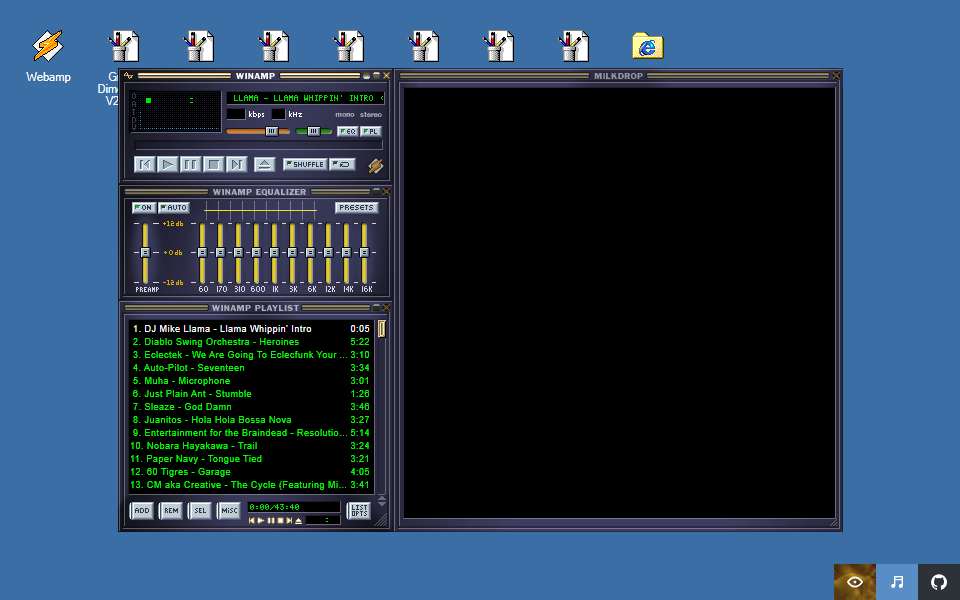960x600 pixels.
Task: Click the song position seek bar
Action: pos(258,145)
